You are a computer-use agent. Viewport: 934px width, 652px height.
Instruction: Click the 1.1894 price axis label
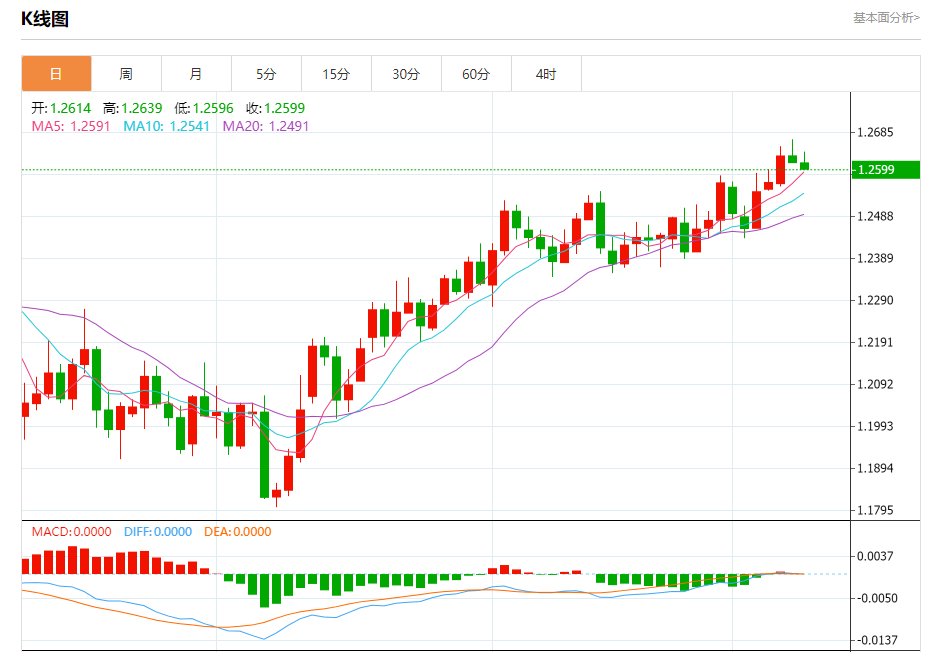pyautogui.click(x=875, y=468)
